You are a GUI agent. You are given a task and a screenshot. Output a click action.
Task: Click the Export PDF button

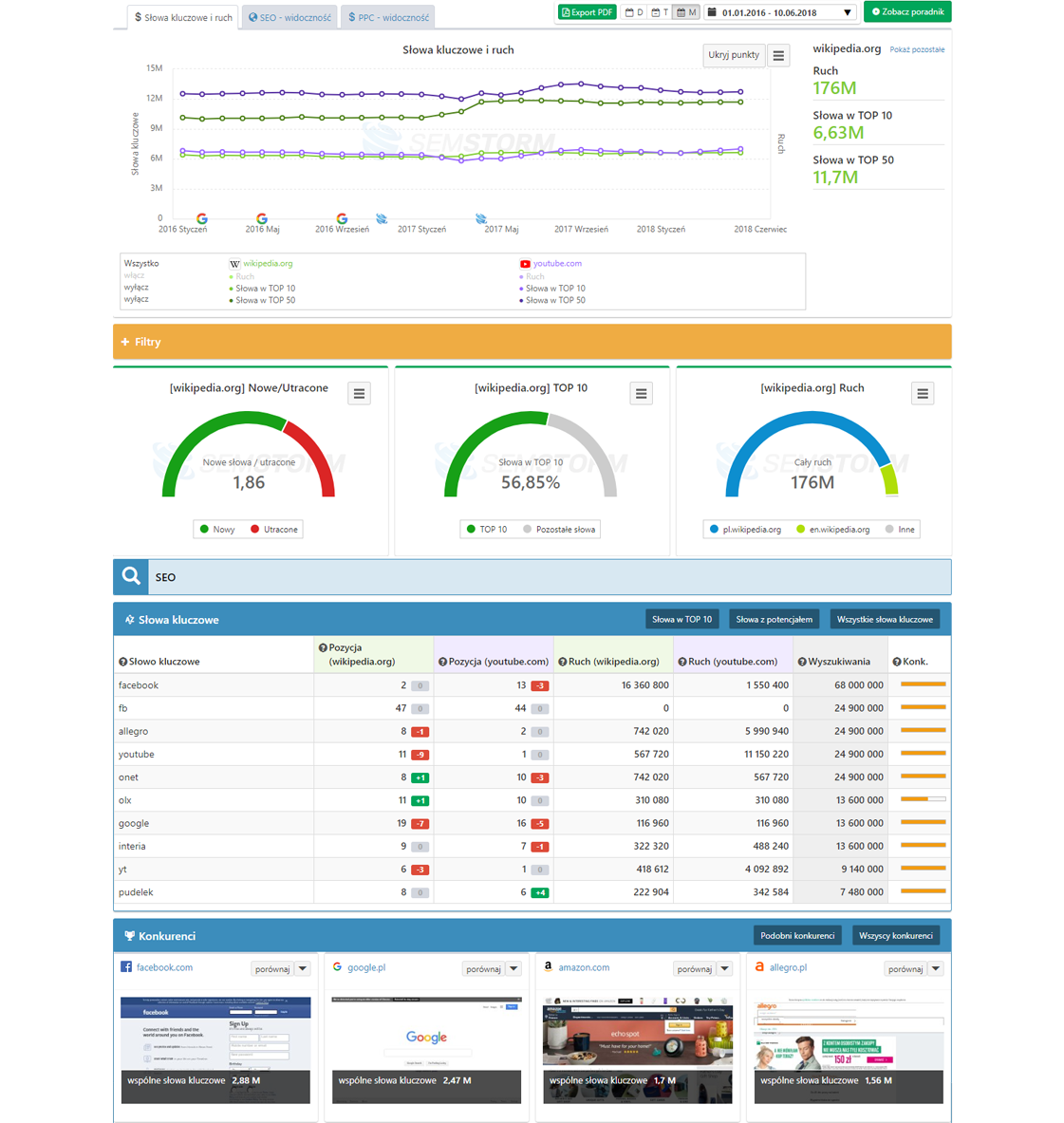coord(587,12)
